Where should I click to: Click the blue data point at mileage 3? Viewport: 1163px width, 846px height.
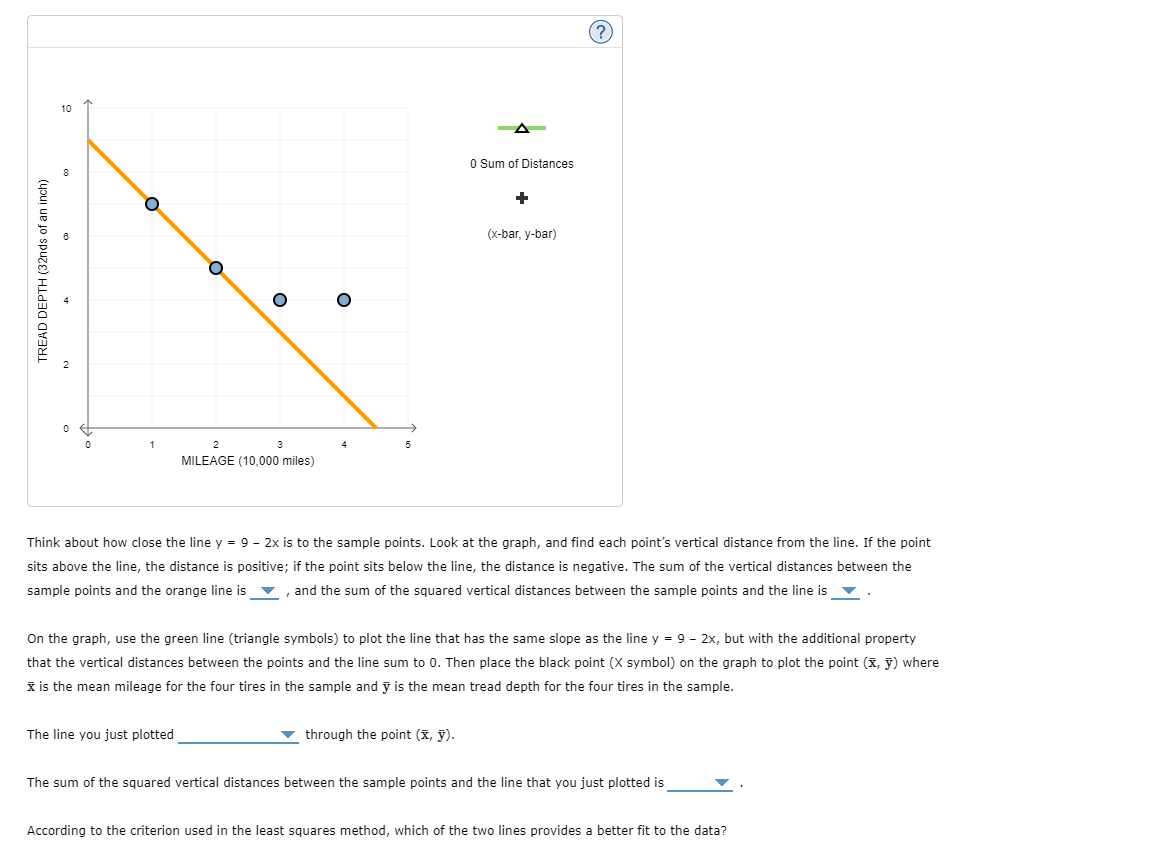pyautogui.click(x=280, y=299)
